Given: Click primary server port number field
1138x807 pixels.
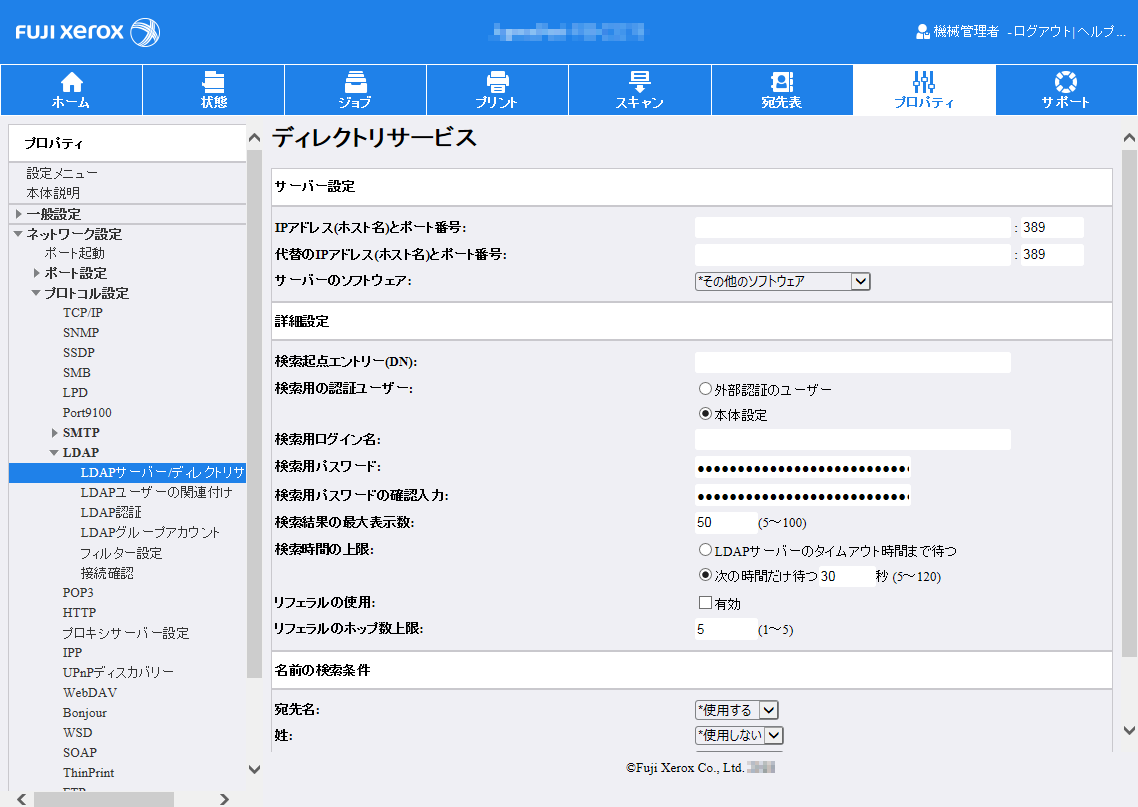Looking at the screenshot, I should point(1052,227).
